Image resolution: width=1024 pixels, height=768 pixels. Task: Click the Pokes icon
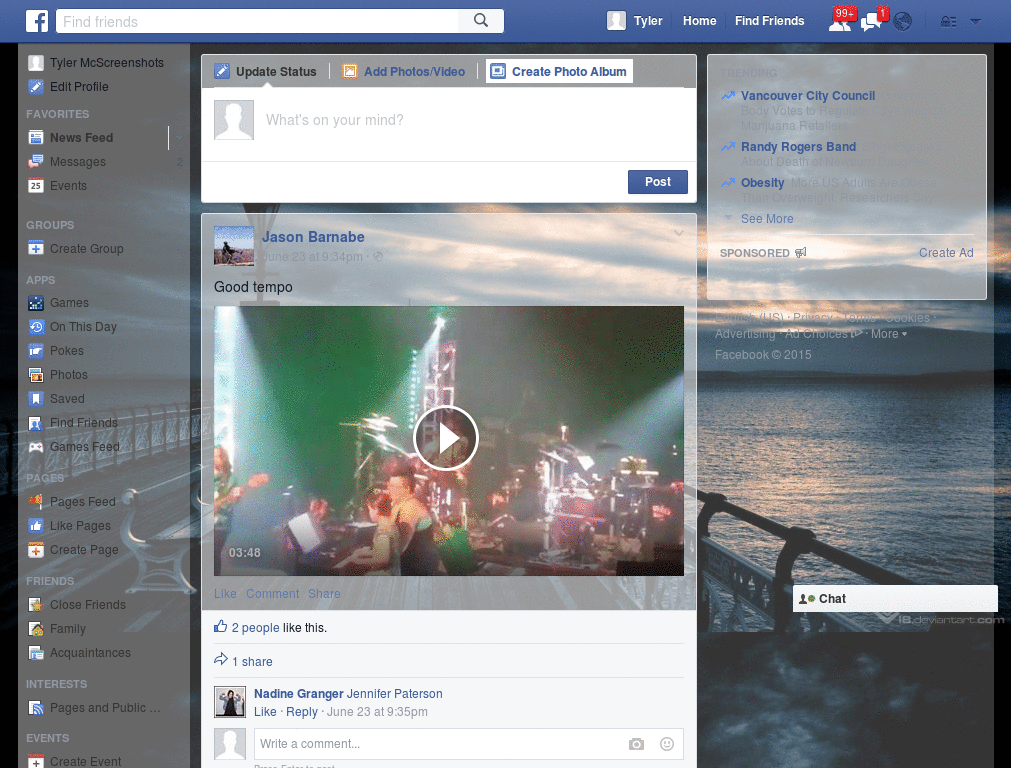pyautogui.click(x=36, y=351)
